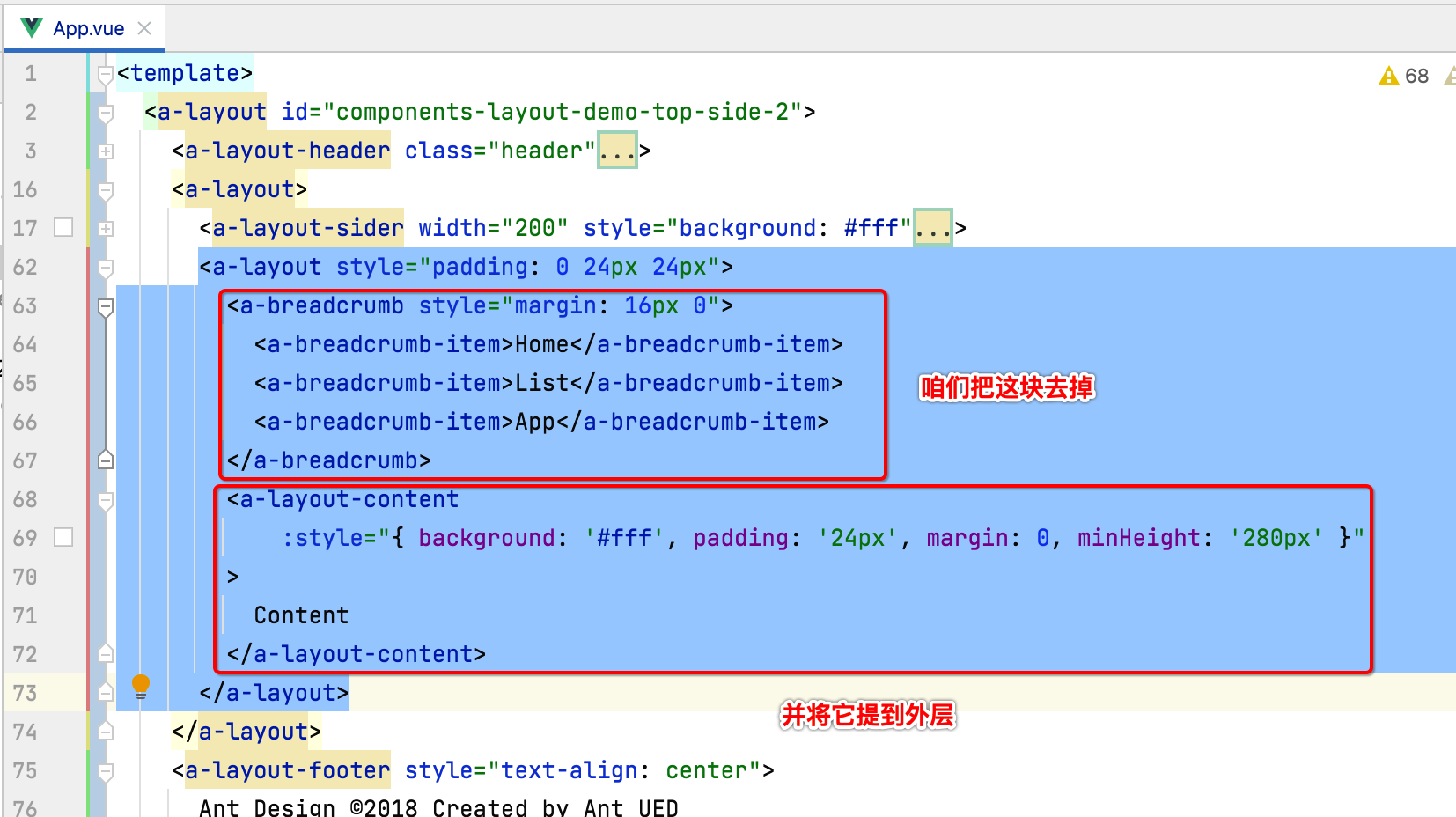Click the id "components-layout-demo-top-side-2" value
This screenshot has height=817, width=1456.
(x=562, y=112)
